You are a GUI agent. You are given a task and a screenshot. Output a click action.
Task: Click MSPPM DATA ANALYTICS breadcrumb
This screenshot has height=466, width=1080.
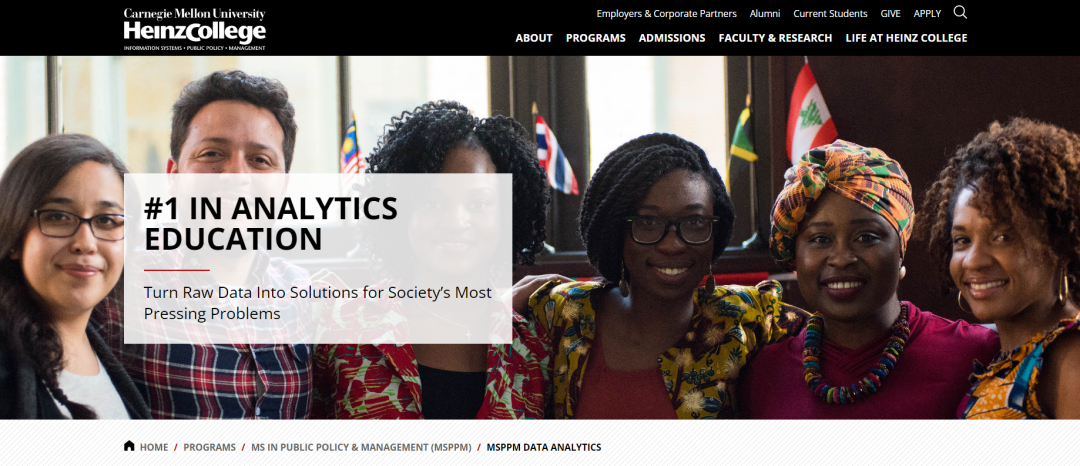click(x=544, y=447)
